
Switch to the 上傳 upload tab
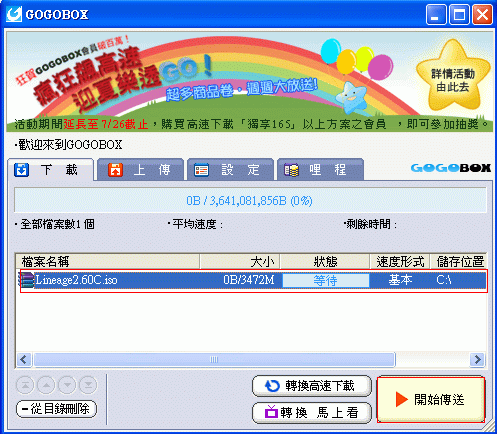pyautogui.click(x=140, y=170)
